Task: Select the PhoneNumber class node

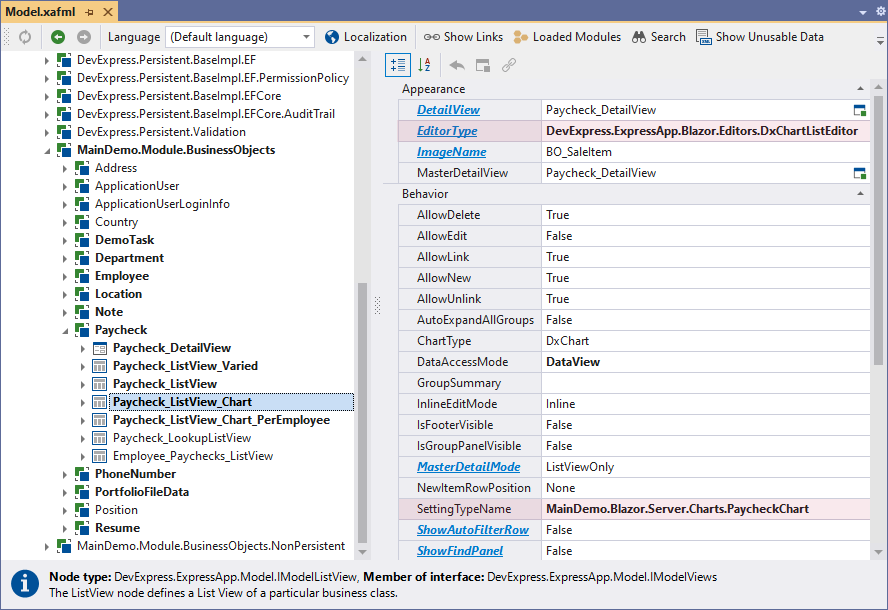Action: tap(135, 474)
